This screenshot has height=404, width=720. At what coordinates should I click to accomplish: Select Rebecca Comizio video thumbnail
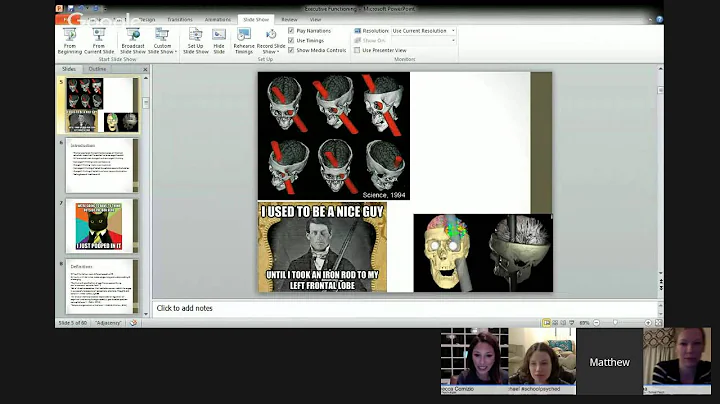[474, 361]
